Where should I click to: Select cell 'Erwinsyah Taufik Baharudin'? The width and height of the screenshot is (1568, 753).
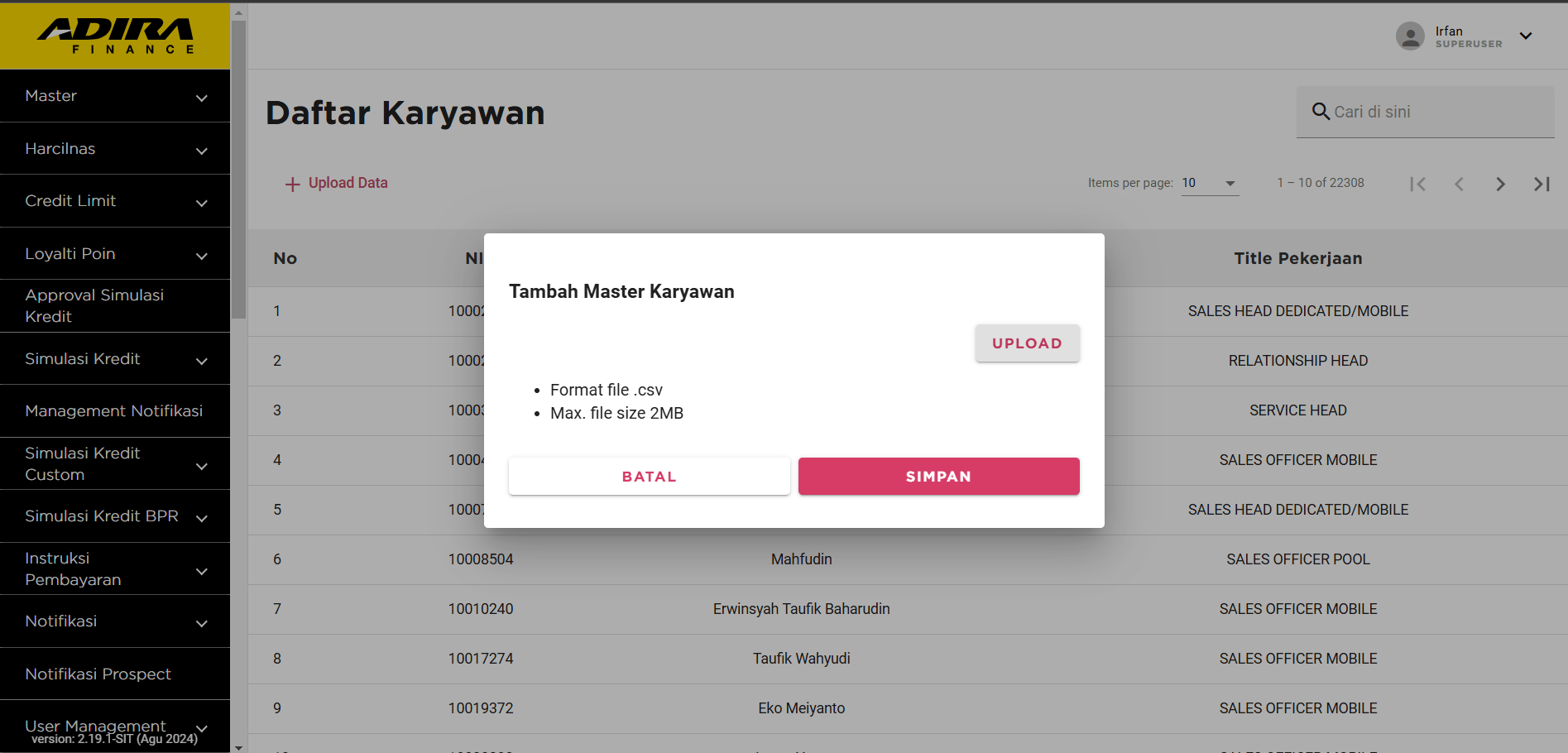pos(801,609)
